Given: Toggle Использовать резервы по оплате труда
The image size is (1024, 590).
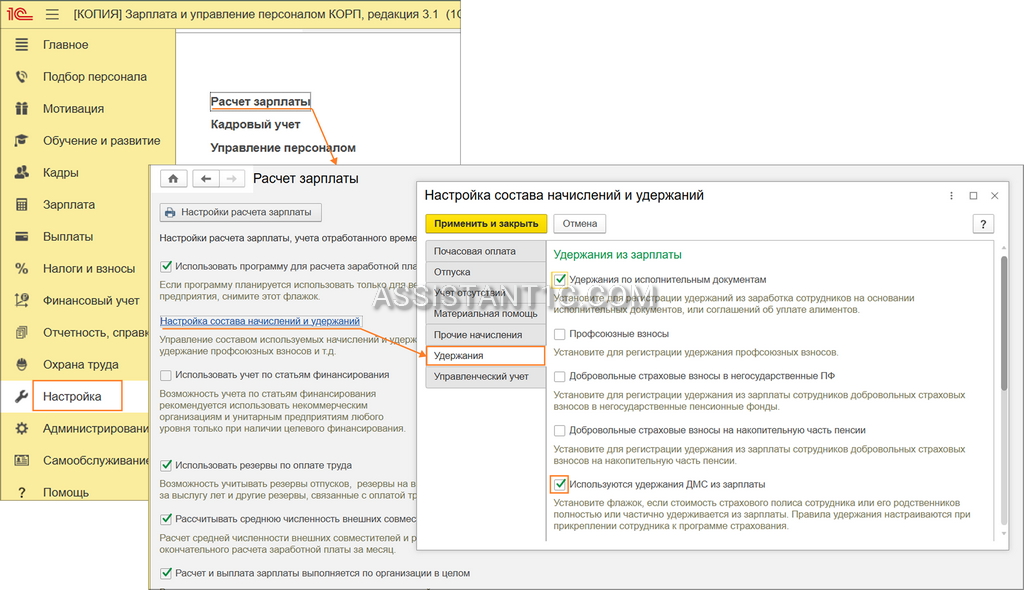Looking at the screenshot, I should click(x=166, y=465).
